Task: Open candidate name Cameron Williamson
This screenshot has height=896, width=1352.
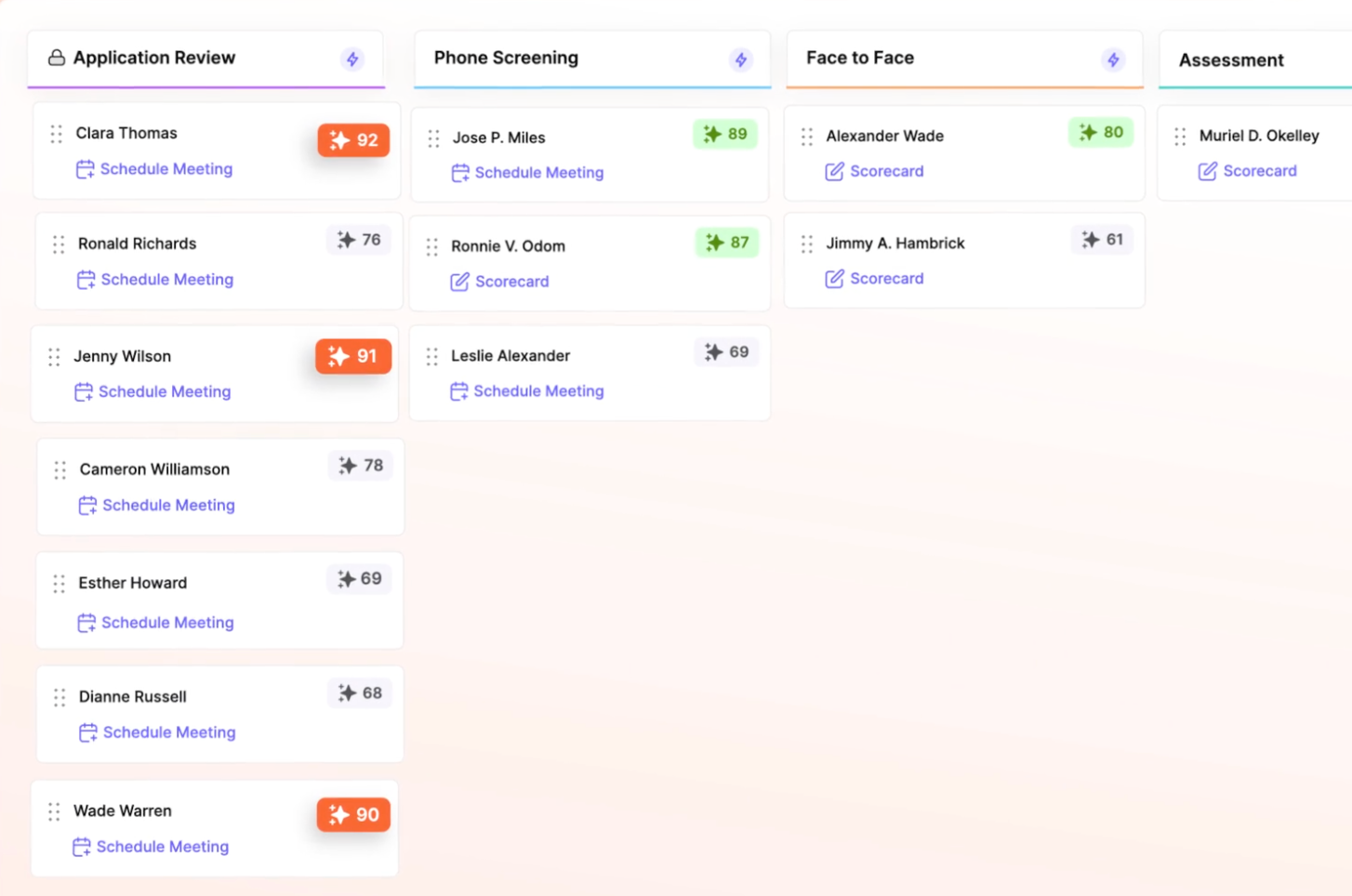Action: [154, 469]
